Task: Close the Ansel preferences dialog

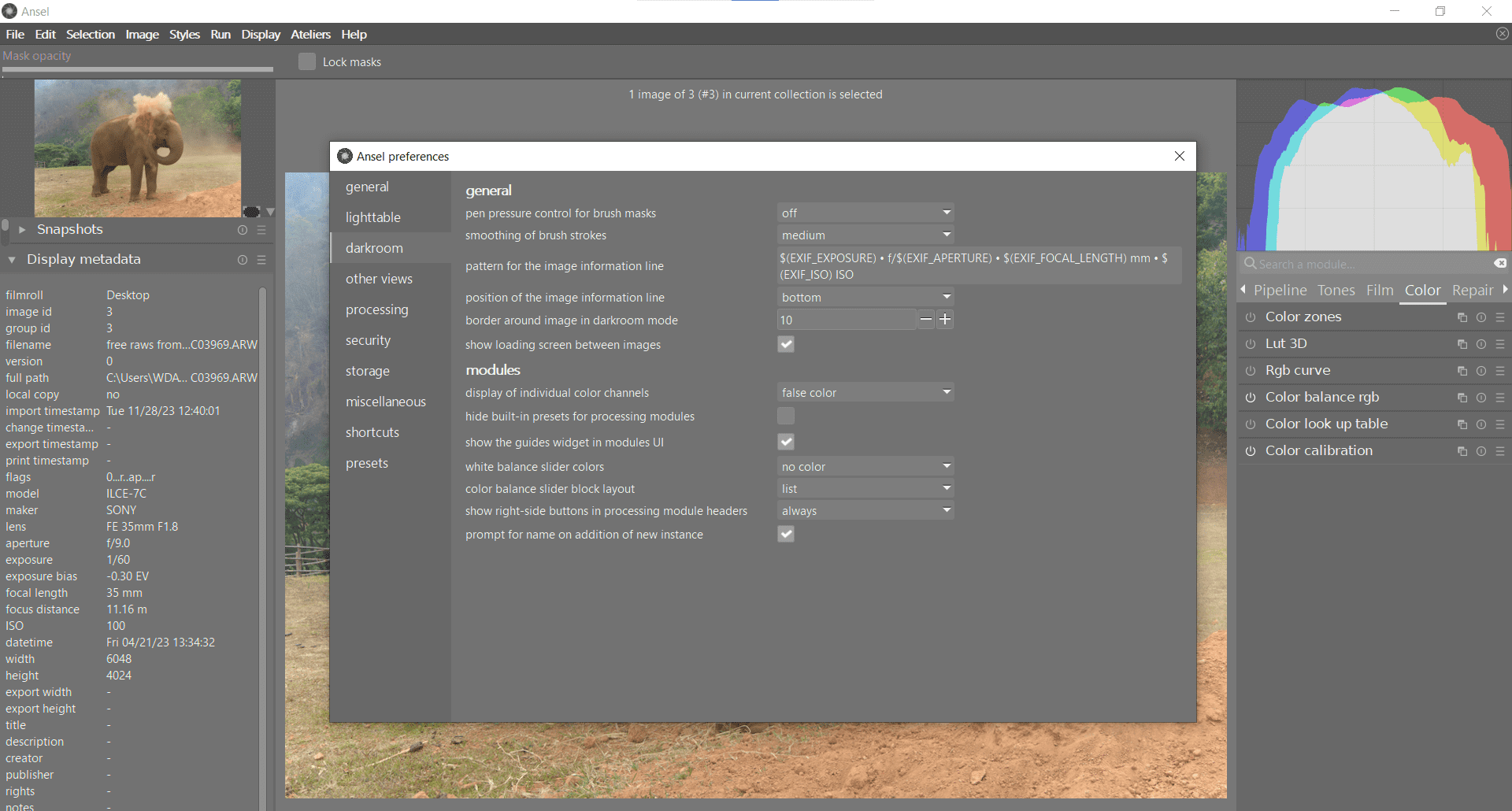Action: [1179, 156]
